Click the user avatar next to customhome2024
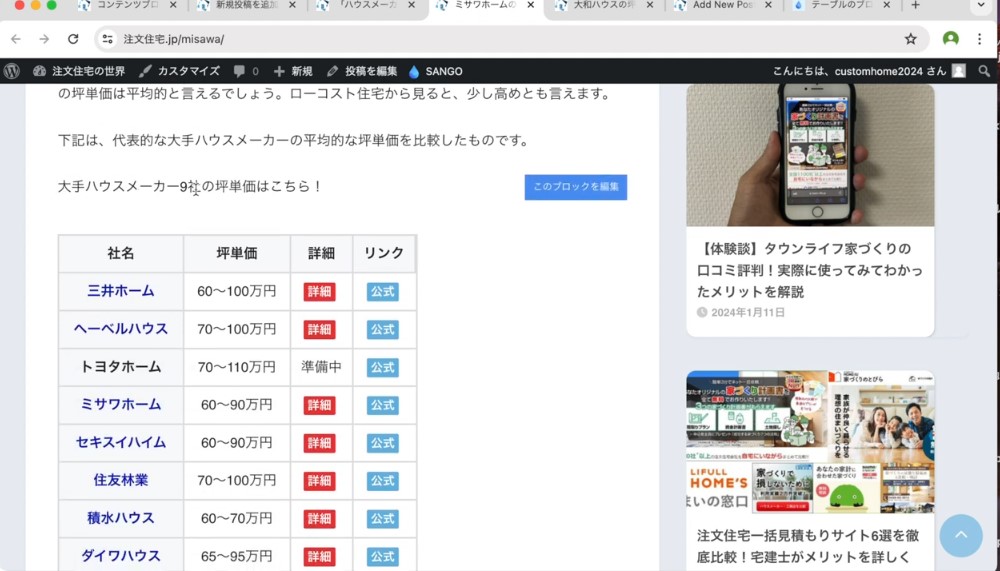Viewport: 1000px width, 571px height. (959, 71)
